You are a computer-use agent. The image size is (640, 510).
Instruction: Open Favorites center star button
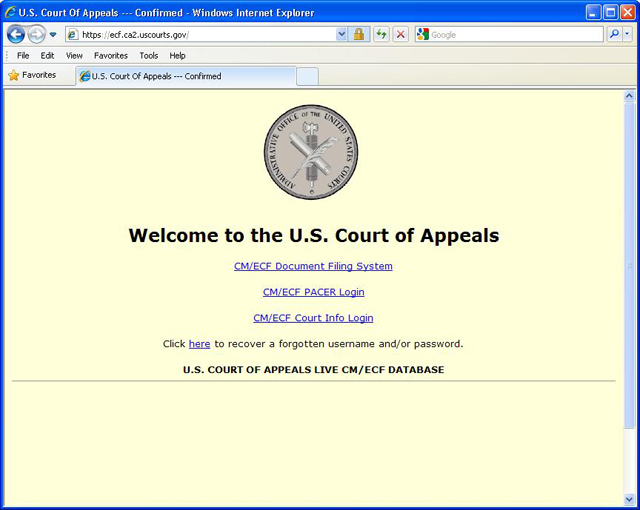click(33, 75)
